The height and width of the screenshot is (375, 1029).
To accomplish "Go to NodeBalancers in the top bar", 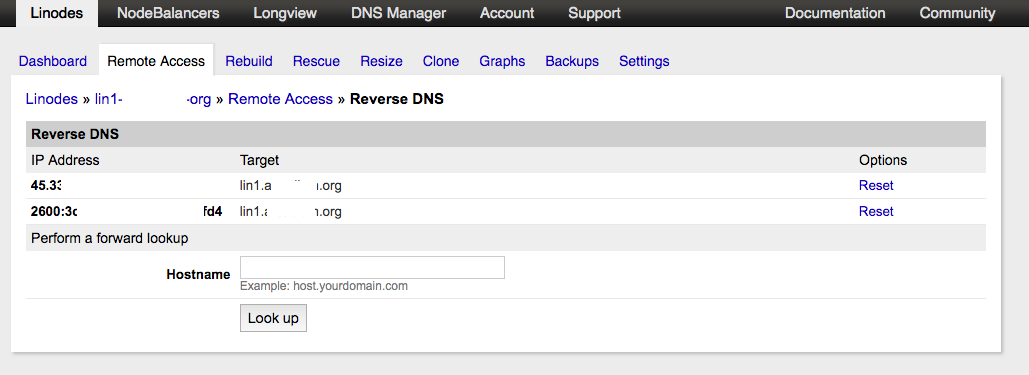I will [168, 13].
